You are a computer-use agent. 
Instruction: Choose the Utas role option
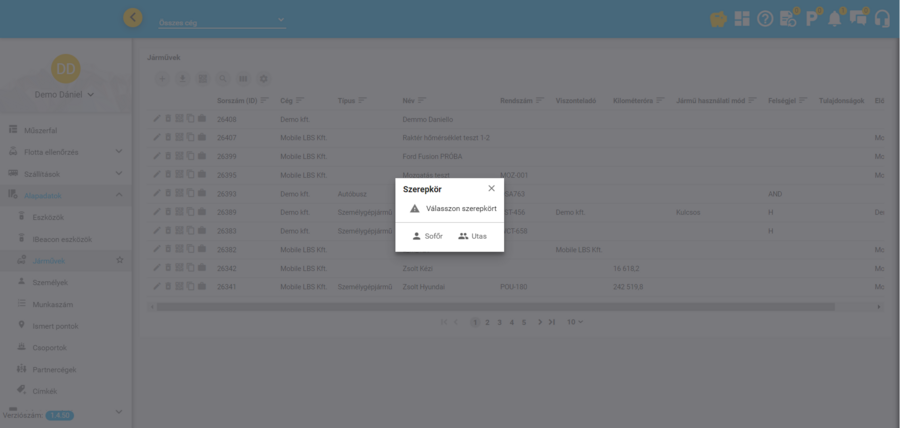coord(472,236)
